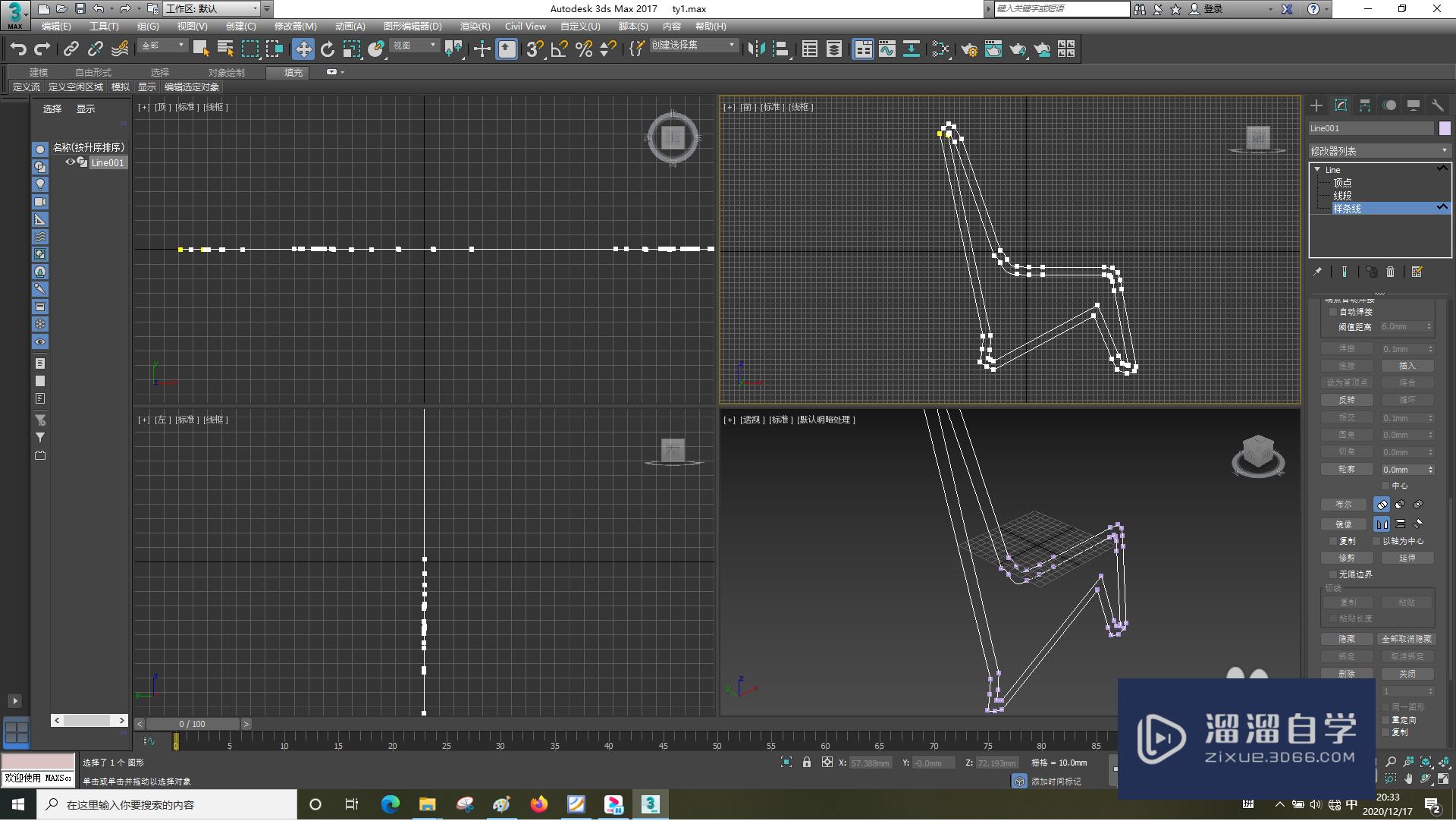Click Remove modifier trash icon

tap(1390, 272)
